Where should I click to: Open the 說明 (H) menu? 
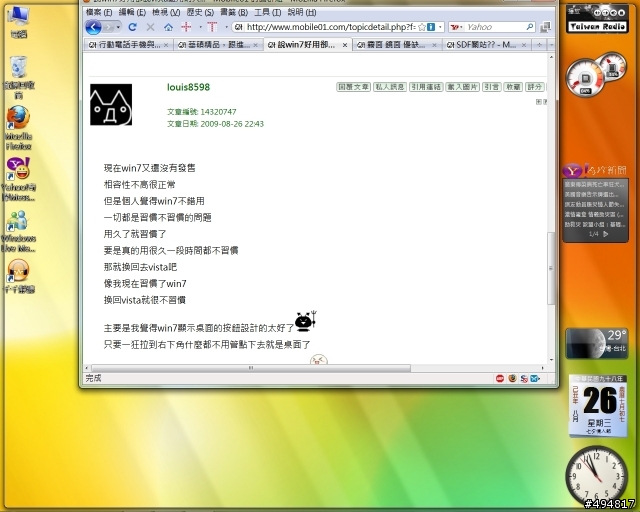pyautogui.click(x=302, y=13)
